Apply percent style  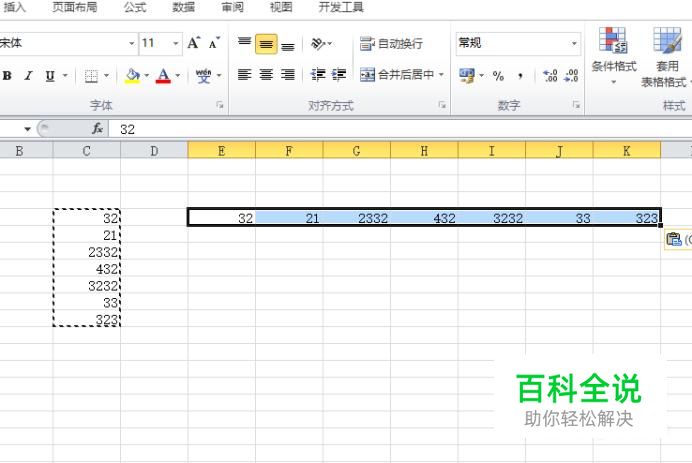point(498,76)
